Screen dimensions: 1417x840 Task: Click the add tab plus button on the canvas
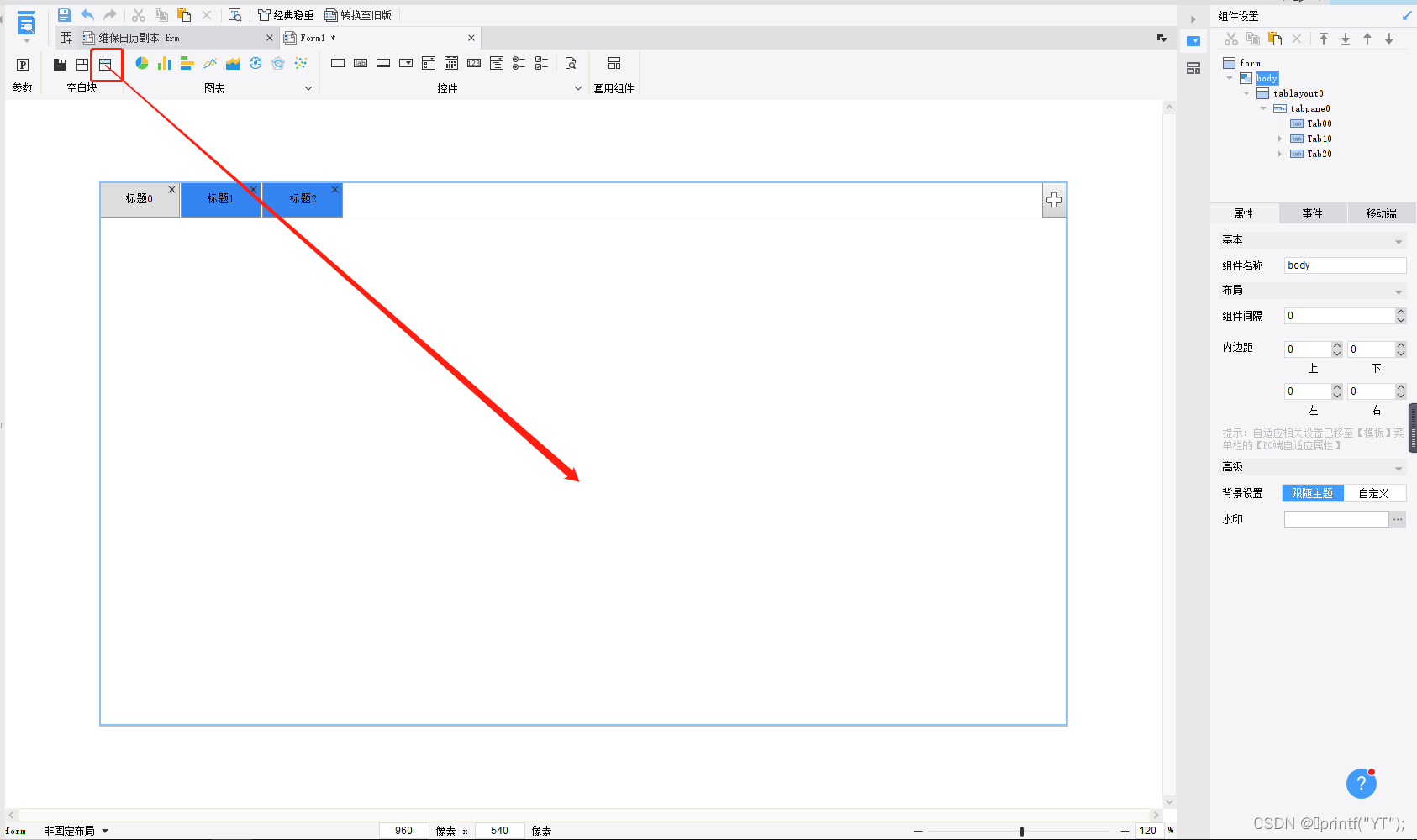pos(1054,200)
